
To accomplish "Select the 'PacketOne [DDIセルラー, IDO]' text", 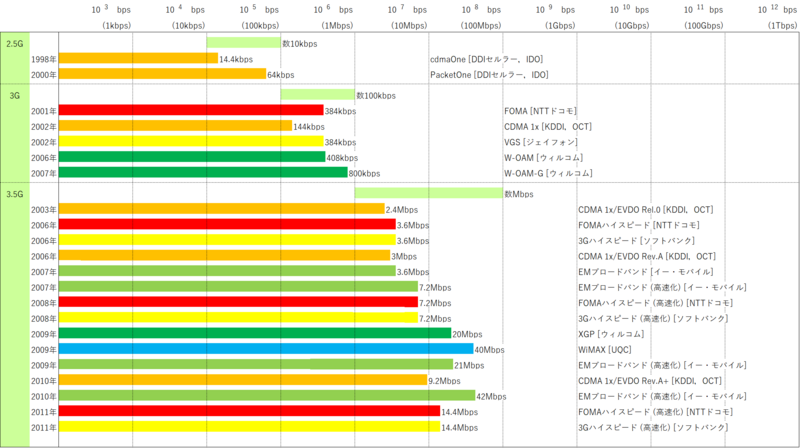I will [x=489, y=75].
